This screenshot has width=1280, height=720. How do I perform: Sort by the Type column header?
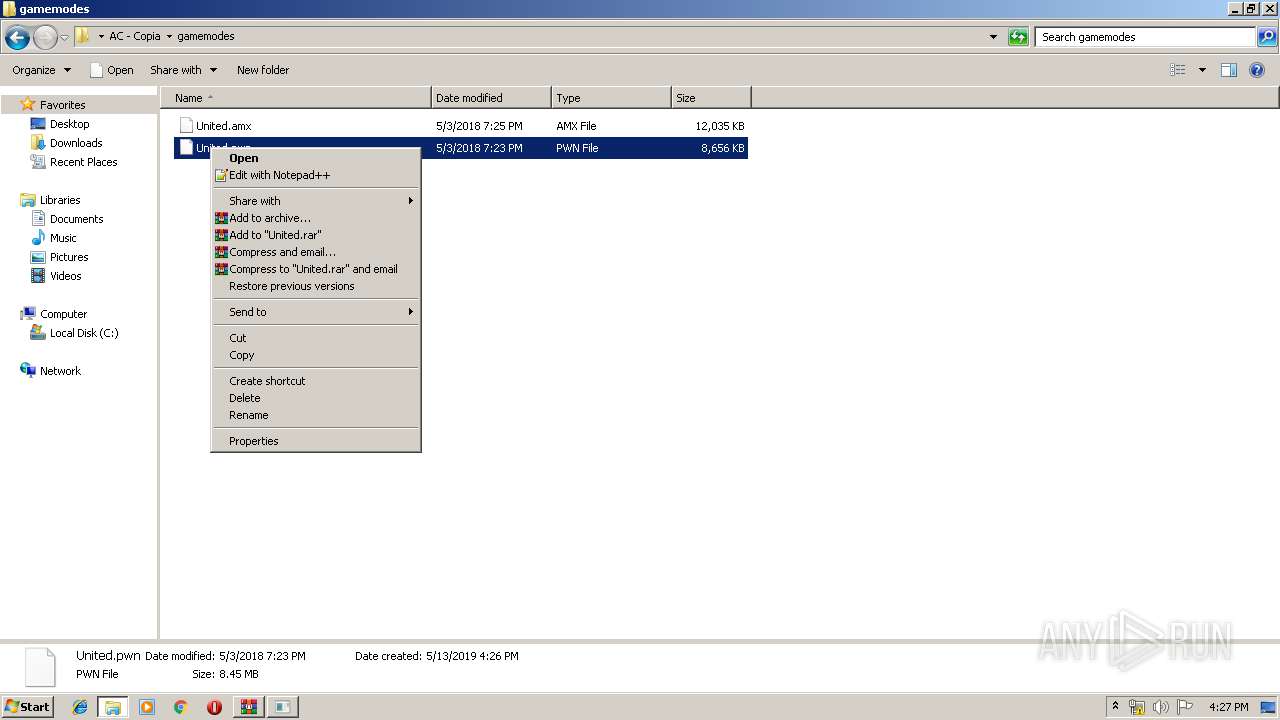click(611, 98)
